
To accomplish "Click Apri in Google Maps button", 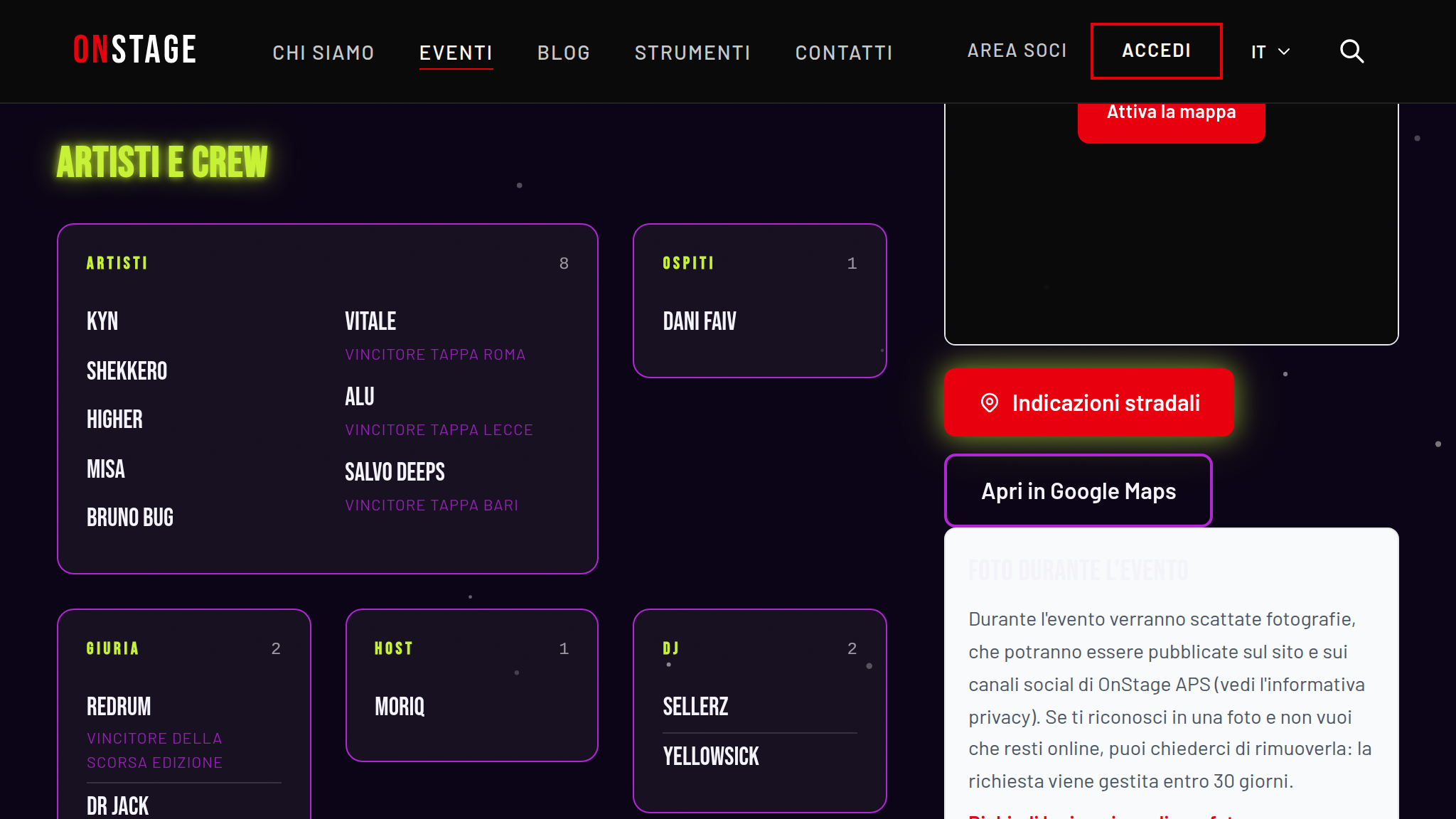I will tap(1078, 491).
